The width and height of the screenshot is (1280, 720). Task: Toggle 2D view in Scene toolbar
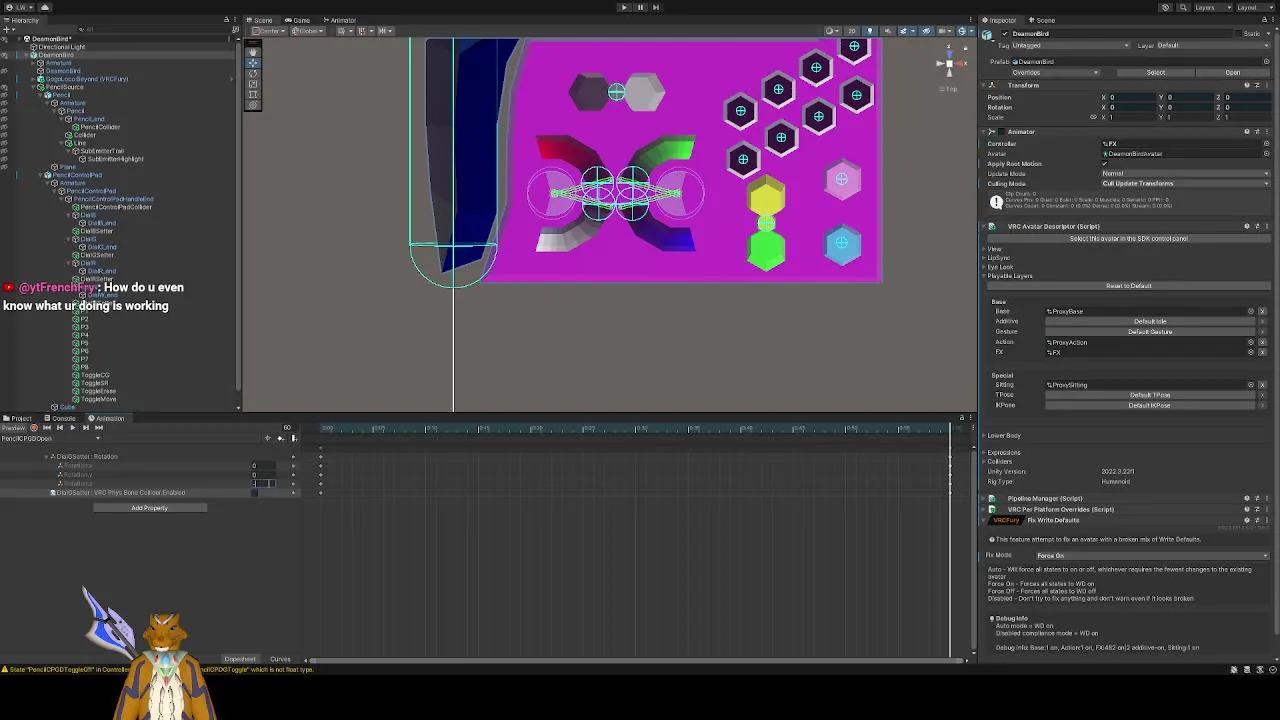coord(852,31)
